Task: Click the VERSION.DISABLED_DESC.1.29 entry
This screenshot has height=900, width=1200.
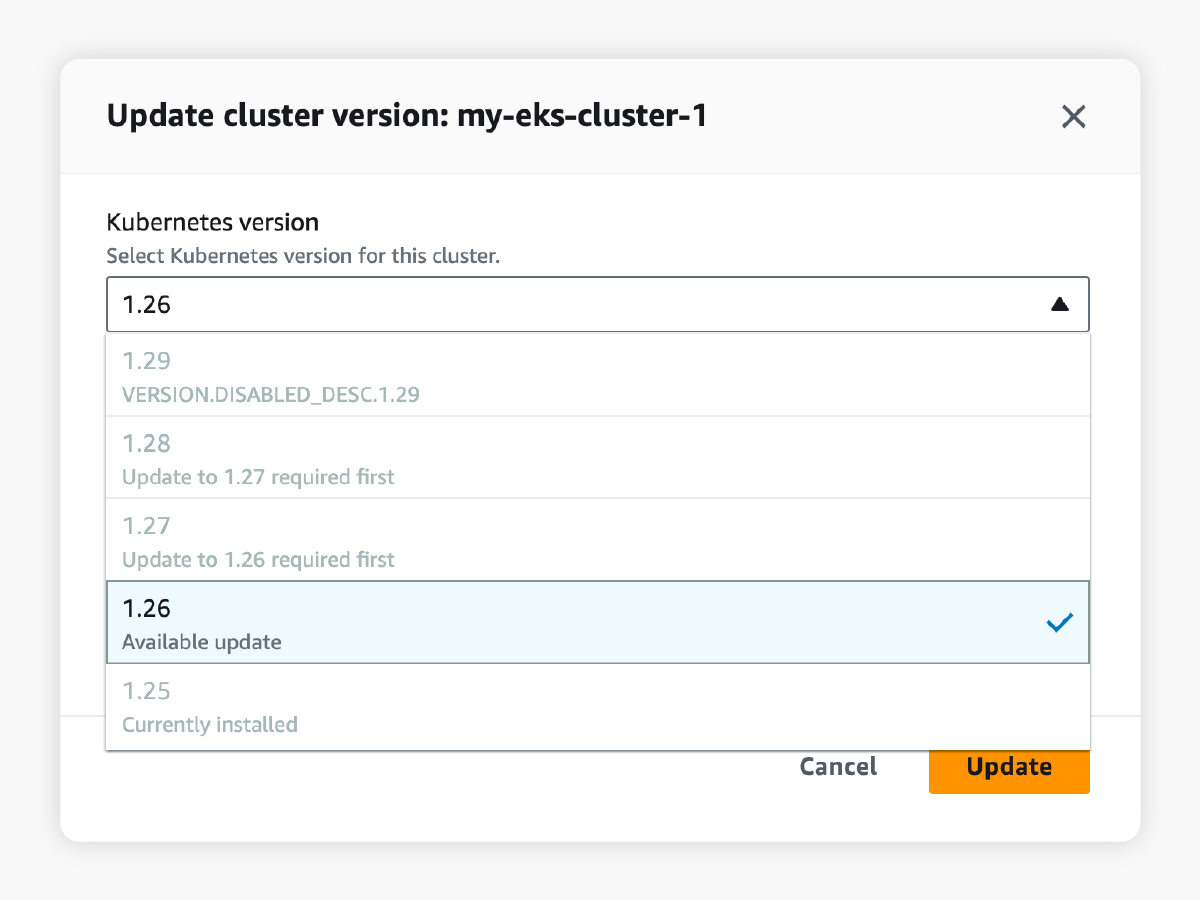Action: pyautogui.click(x=270, y=394)
